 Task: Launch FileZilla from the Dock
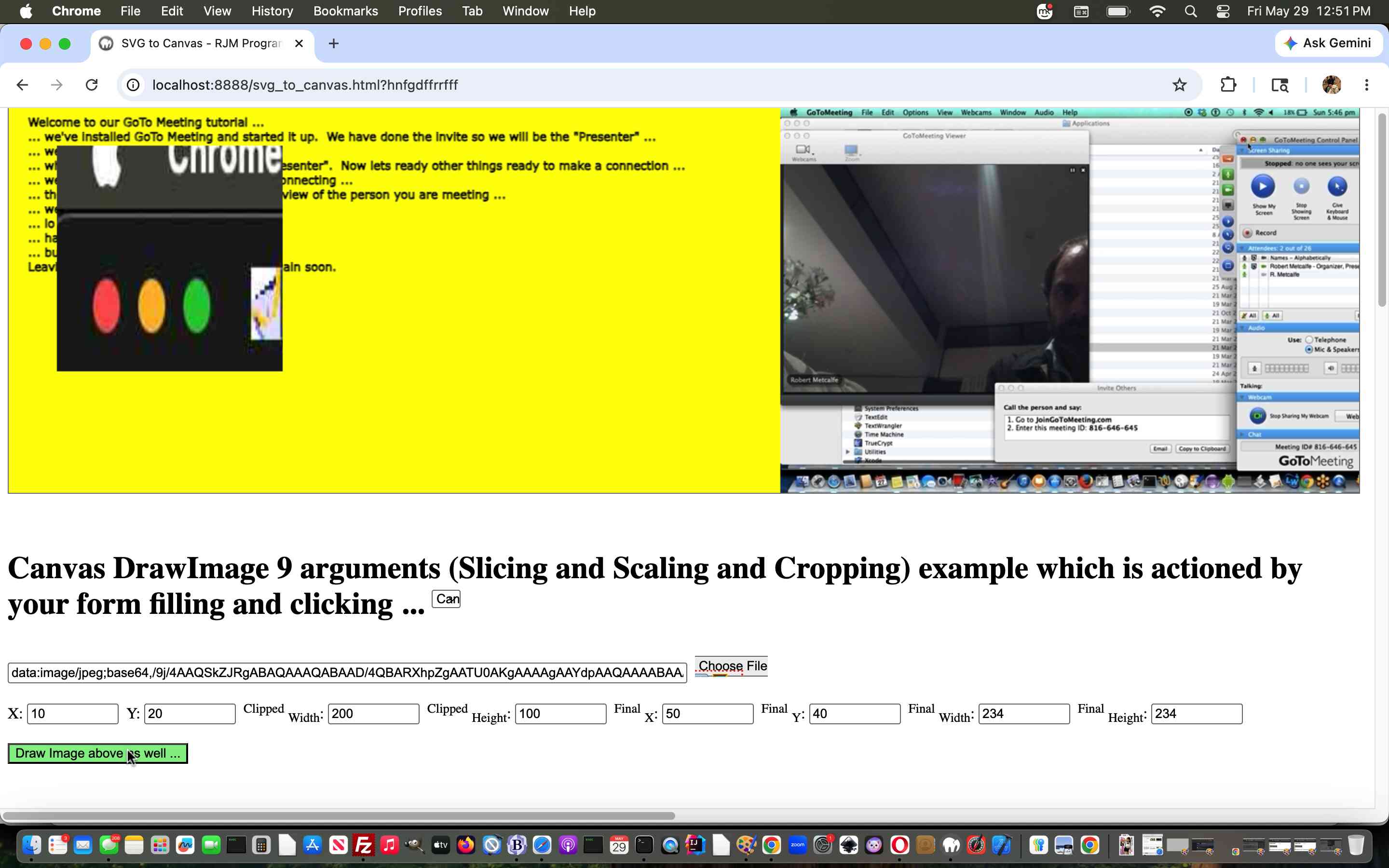(x=364, y=845)
